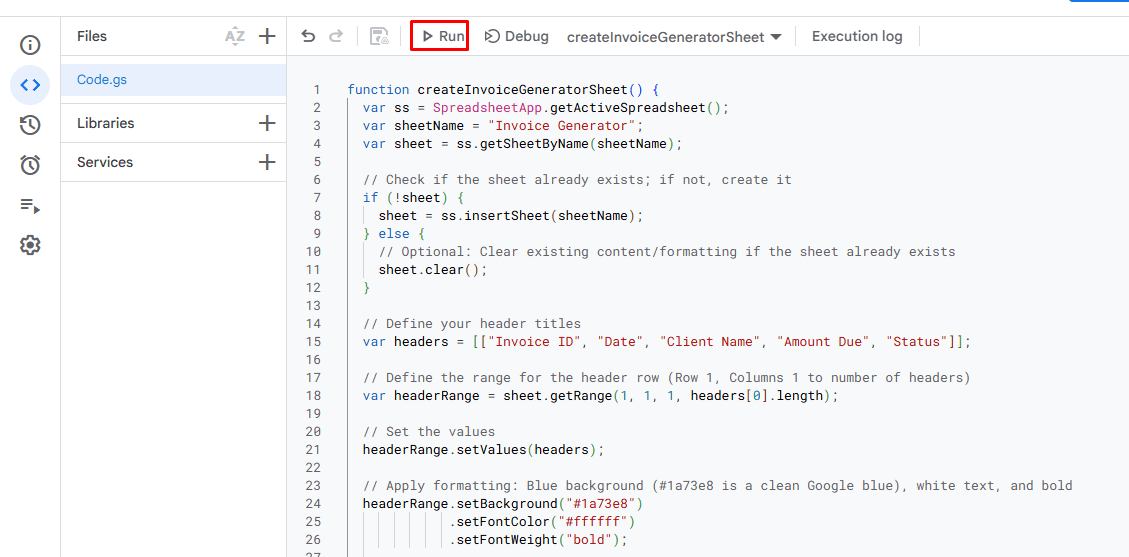This screenshot has height=557, width=1129.
Task: Click line number 1 in the gutter
Action: pos(315,90)
